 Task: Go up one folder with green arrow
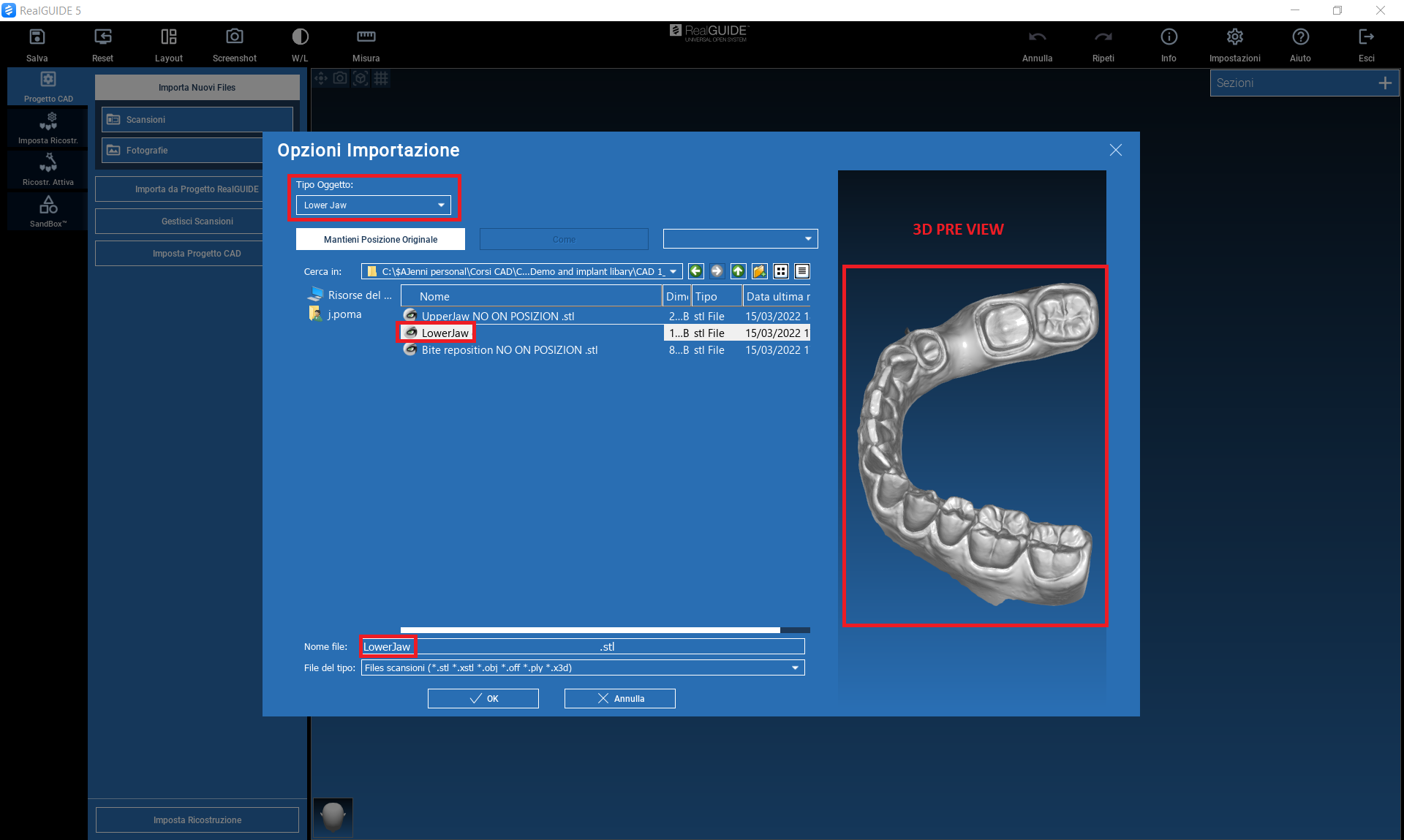point(738,271)
